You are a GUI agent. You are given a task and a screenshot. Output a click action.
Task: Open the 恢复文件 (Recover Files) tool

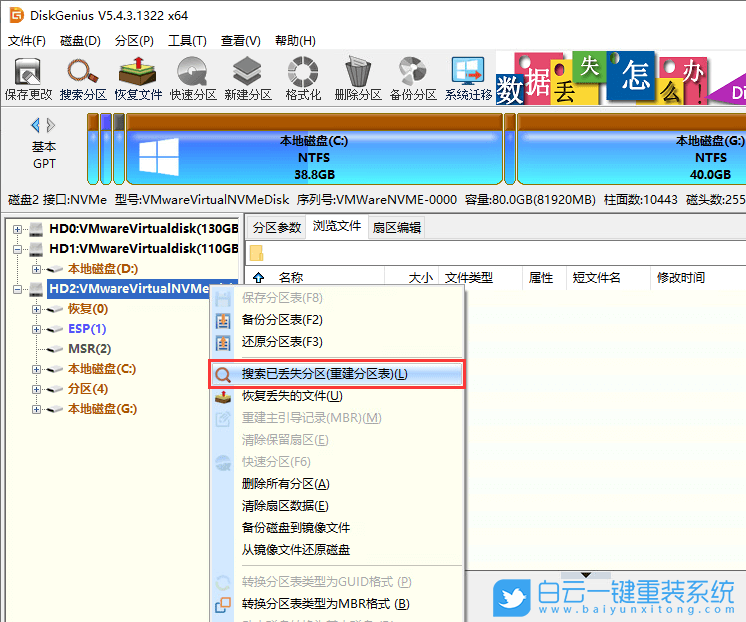(x=138, y=79)
